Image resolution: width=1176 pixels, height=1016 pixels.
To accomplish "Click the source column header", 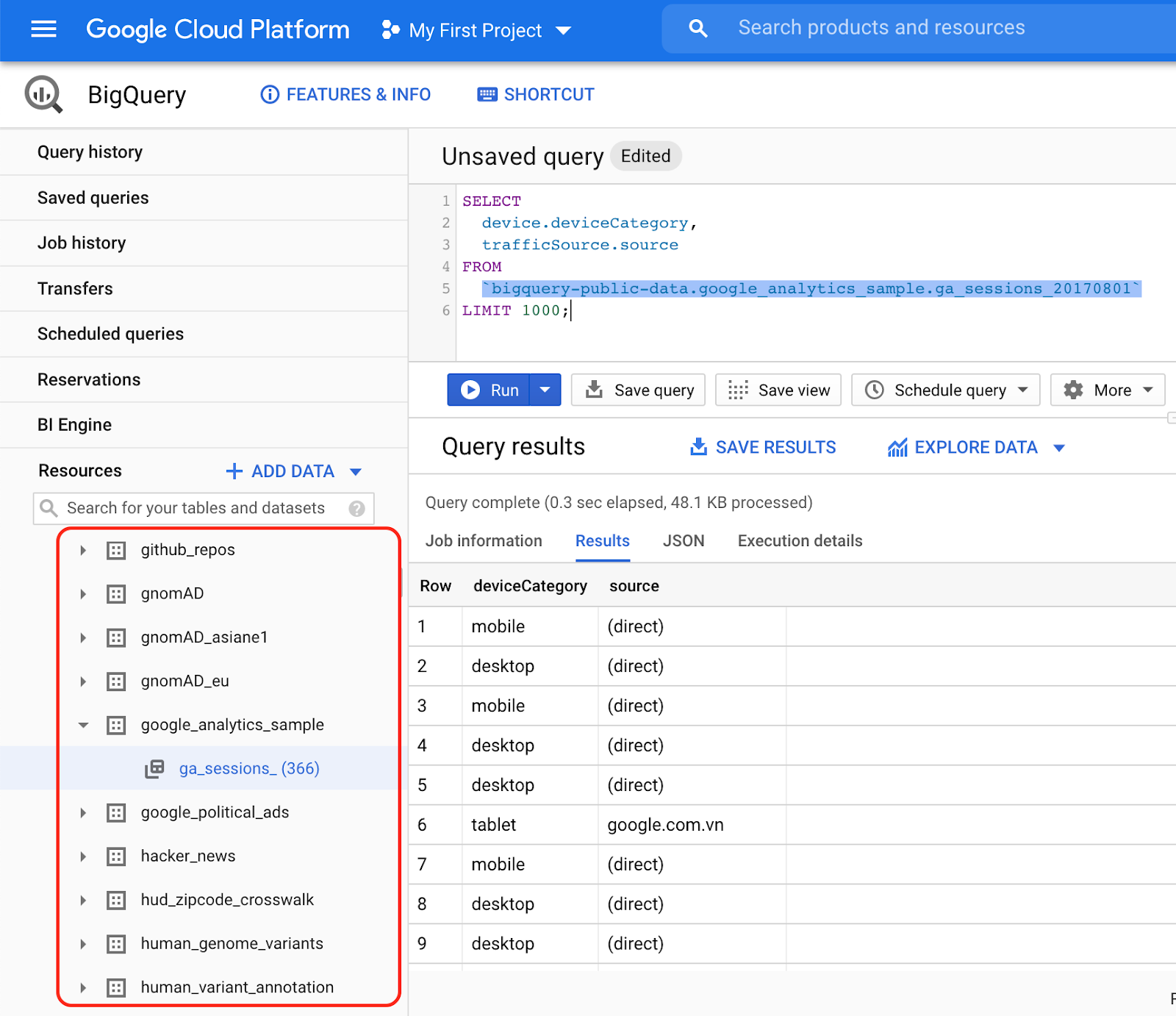I will 634,586.
